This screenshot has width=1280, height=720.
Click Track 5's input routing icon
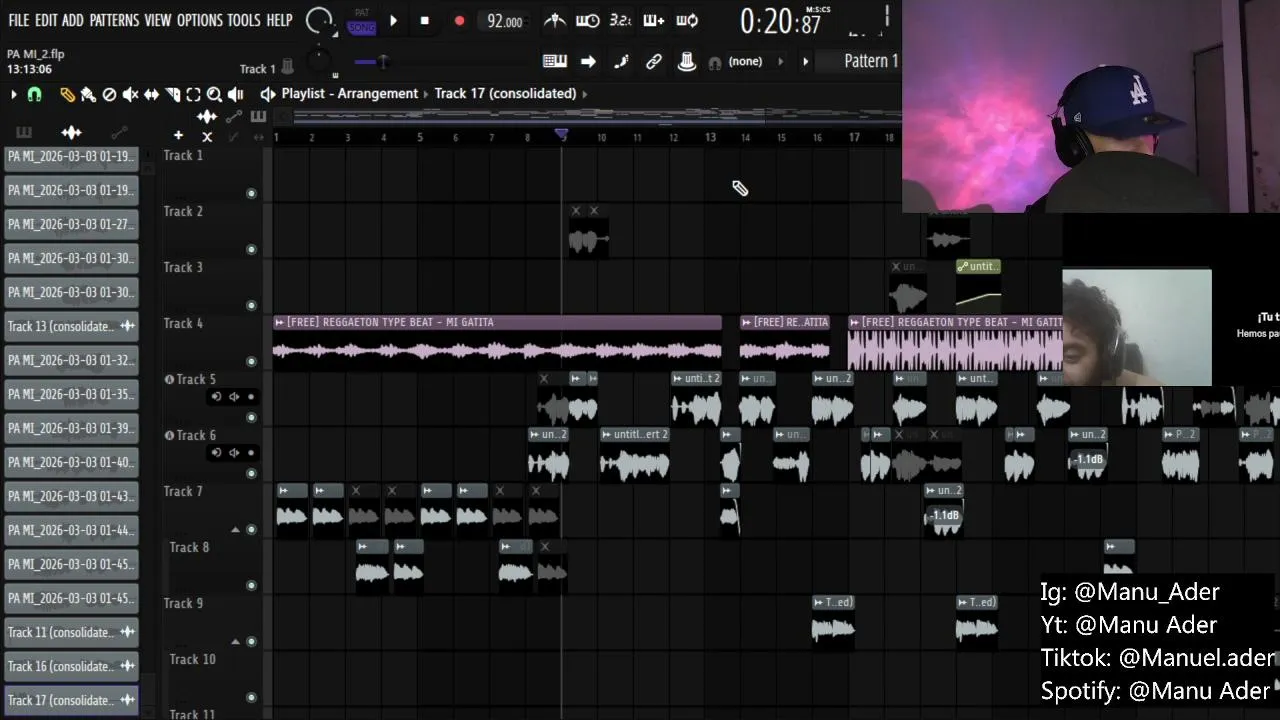click(x=216, y=397)
